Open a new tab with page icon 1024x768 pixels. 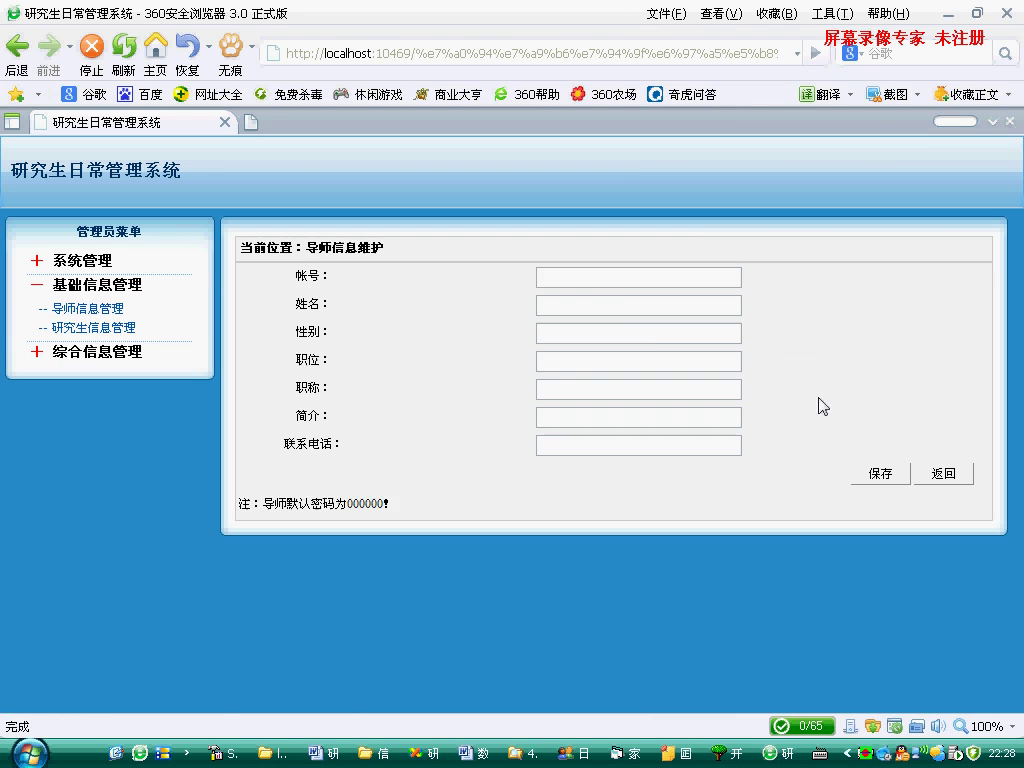pos(251,122)
